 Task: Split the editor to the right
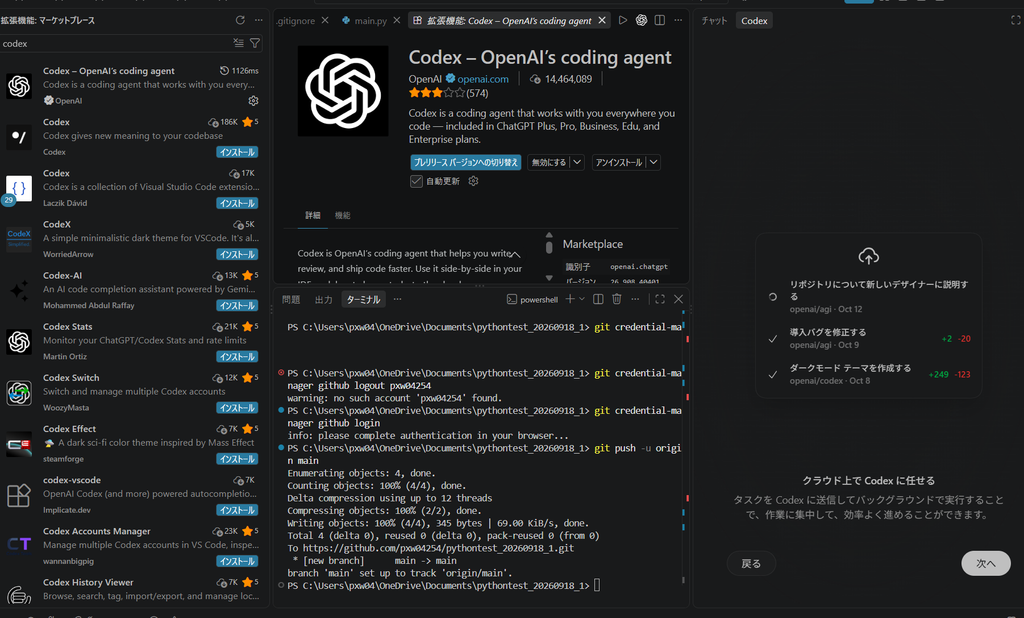660,20
